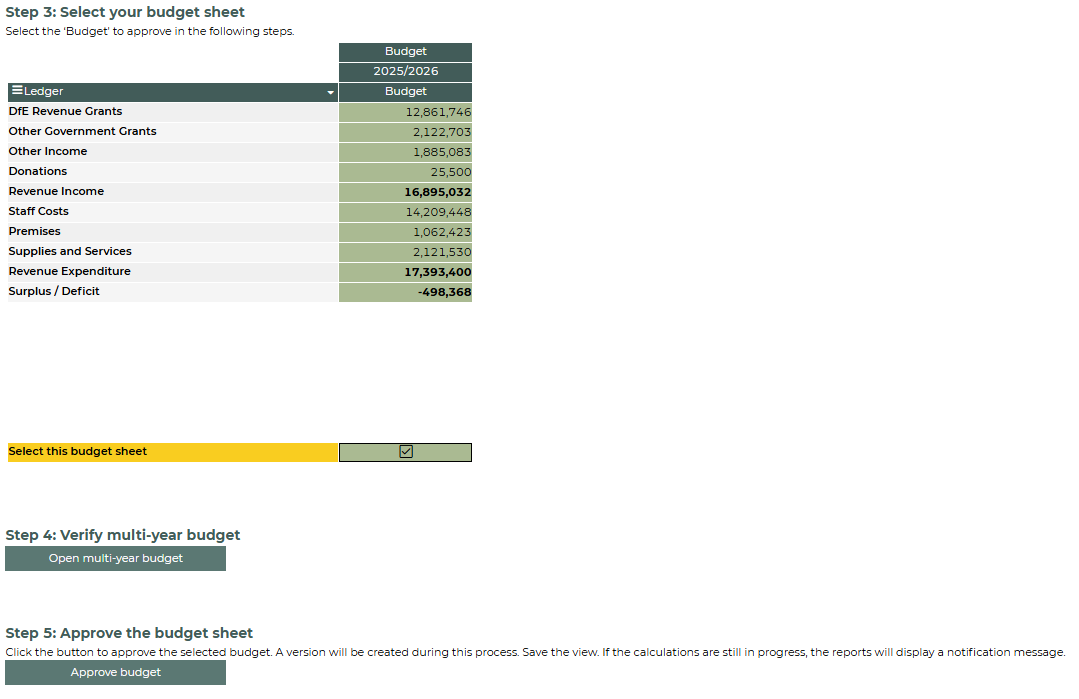Expand the Ledger header dropdown arrow
This screenshot has height=699, width=1079.
(x=330, y=92)
